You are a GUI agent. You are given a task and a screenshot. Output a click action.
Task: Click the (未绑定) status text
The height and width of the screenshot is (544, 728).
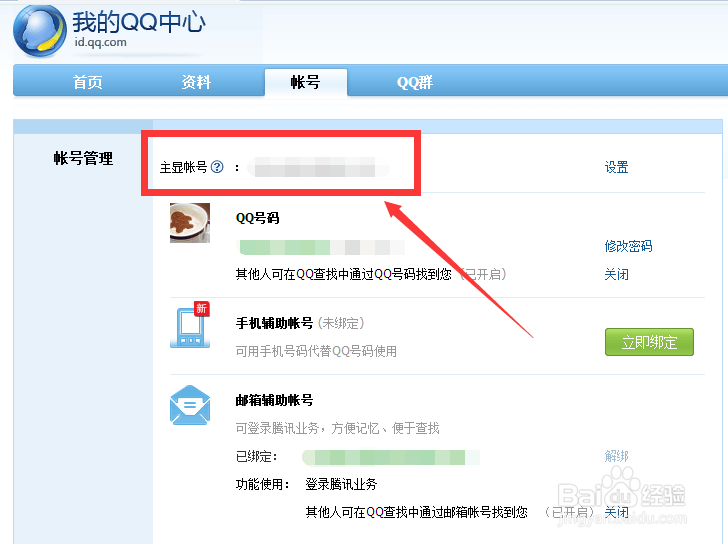tap(341, 323)
